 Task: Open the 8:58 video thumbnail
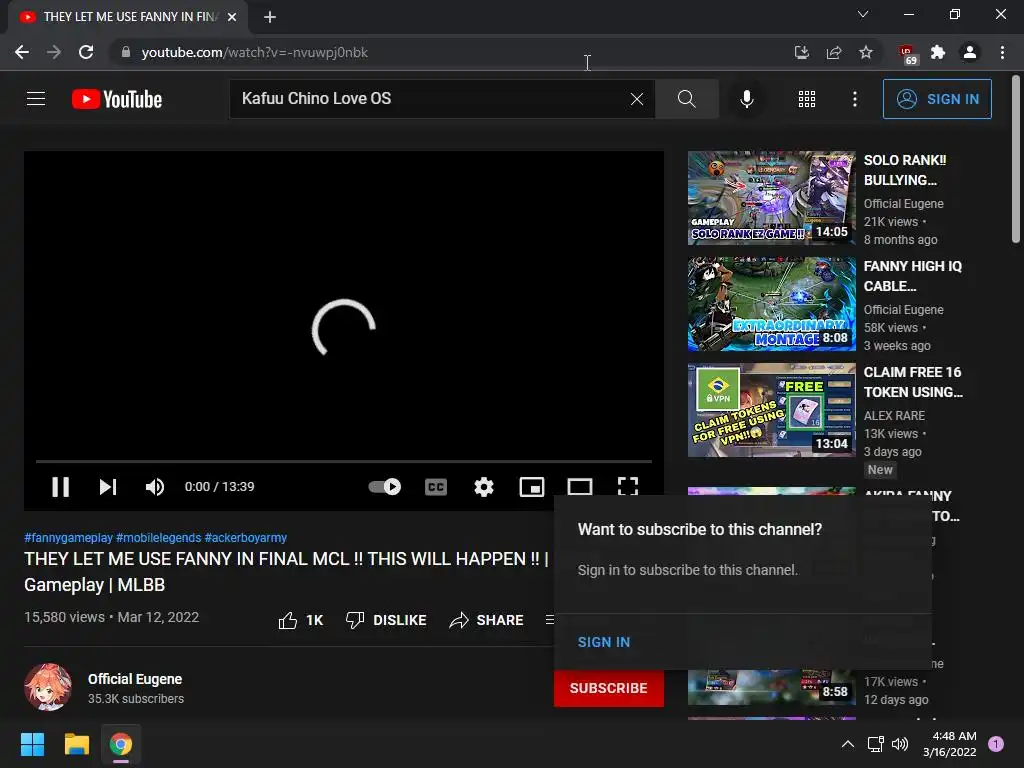pos(771,687)
